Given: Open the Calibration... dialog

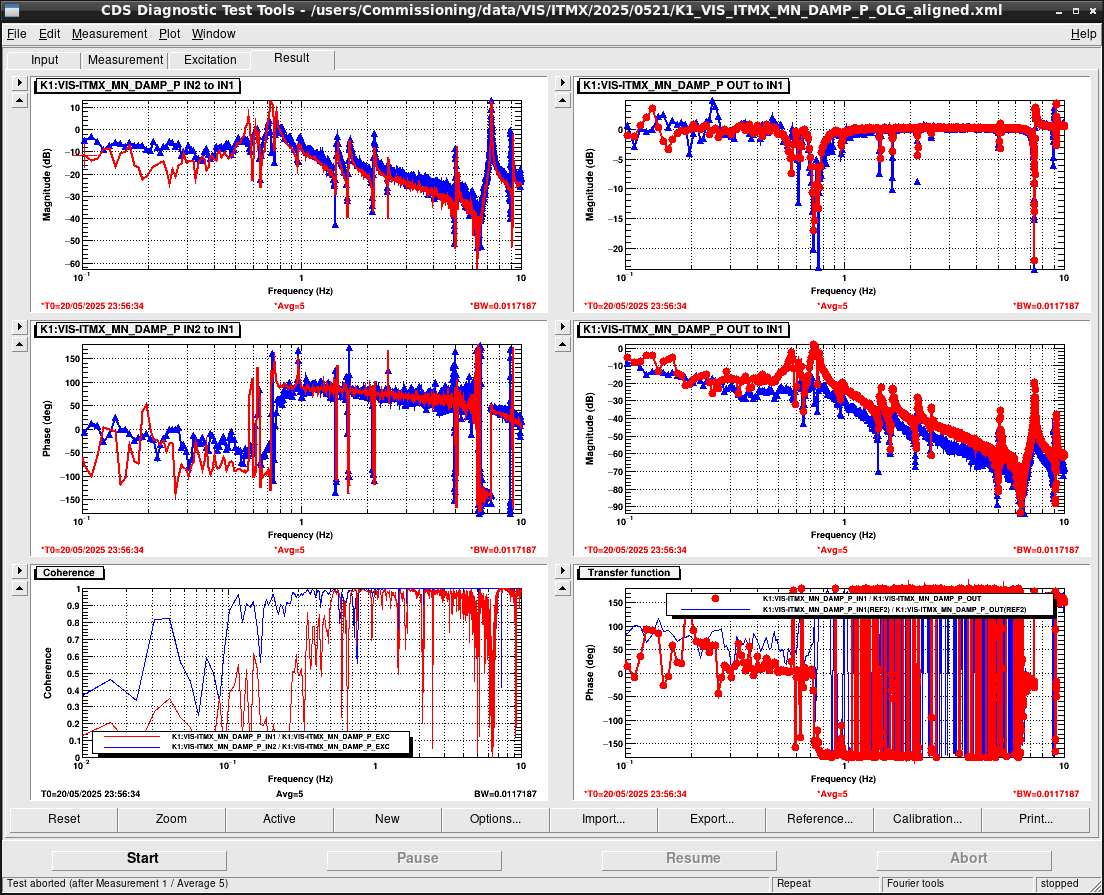Looking at the screenshot, I should (x=927, y=819).
